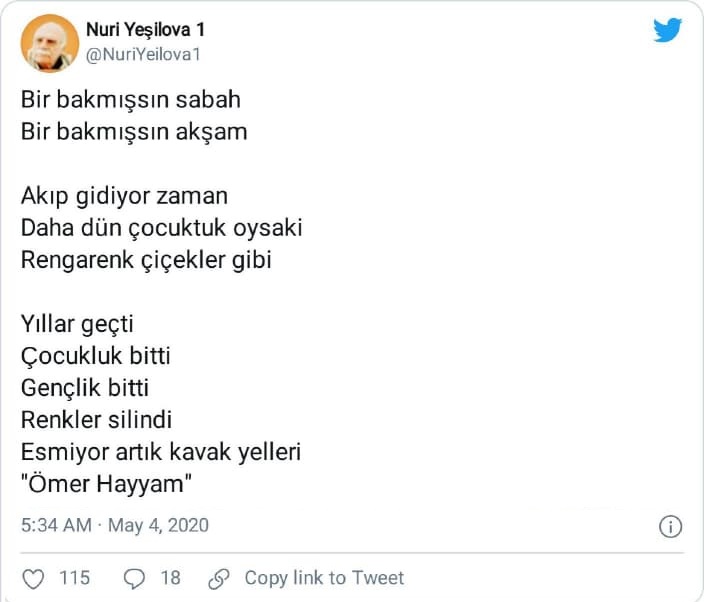Click the line "Renkler silindi"

pos(96,420)
